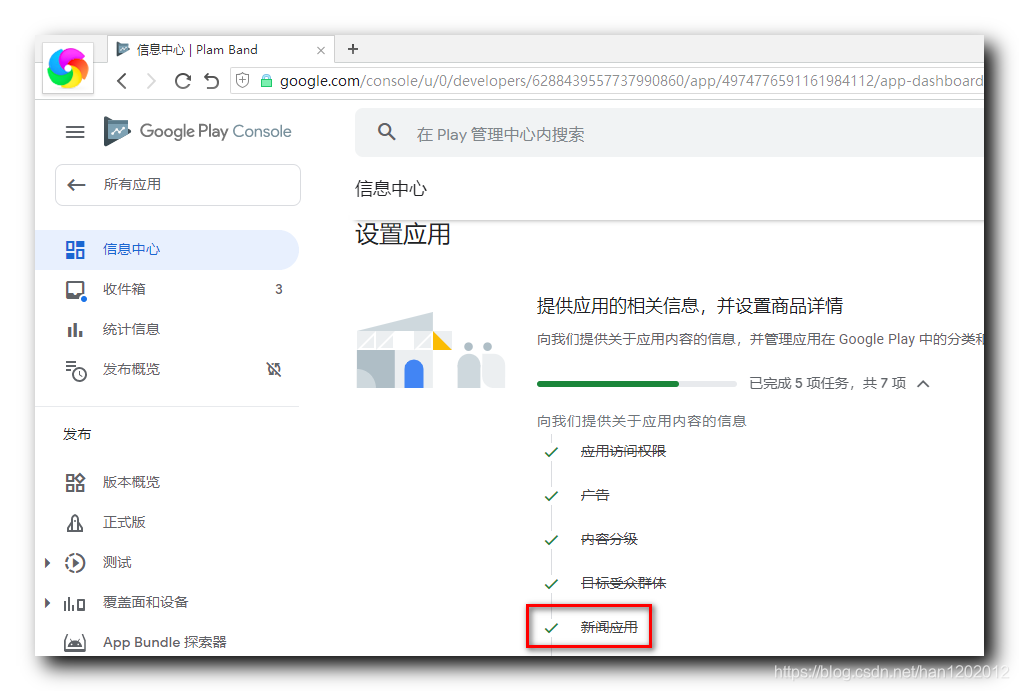Image resolution: width=1019 pixels, height=691 pixels.
Task: Click the 测试 play-circle icon
Action: coord(75,562)
